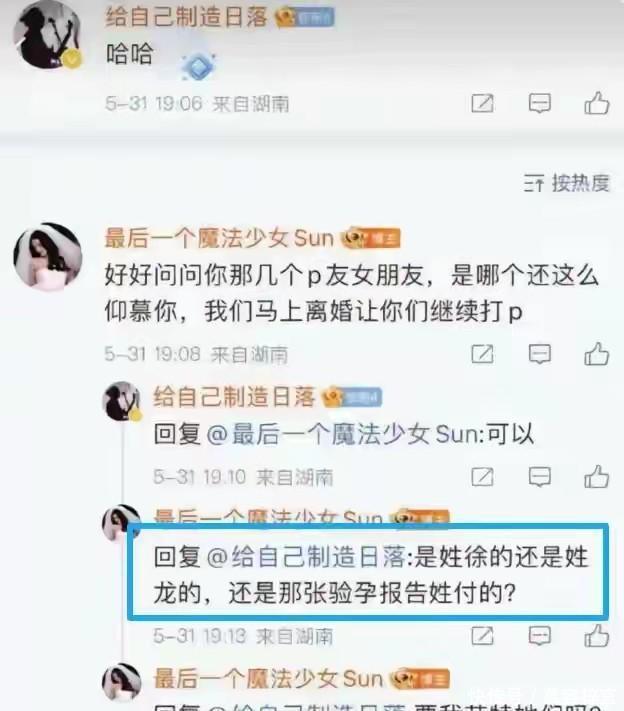The height and width of the screenshot is (711, 624).
Task: Comment on the 可以 reply at 19:10
Action: 540,477
